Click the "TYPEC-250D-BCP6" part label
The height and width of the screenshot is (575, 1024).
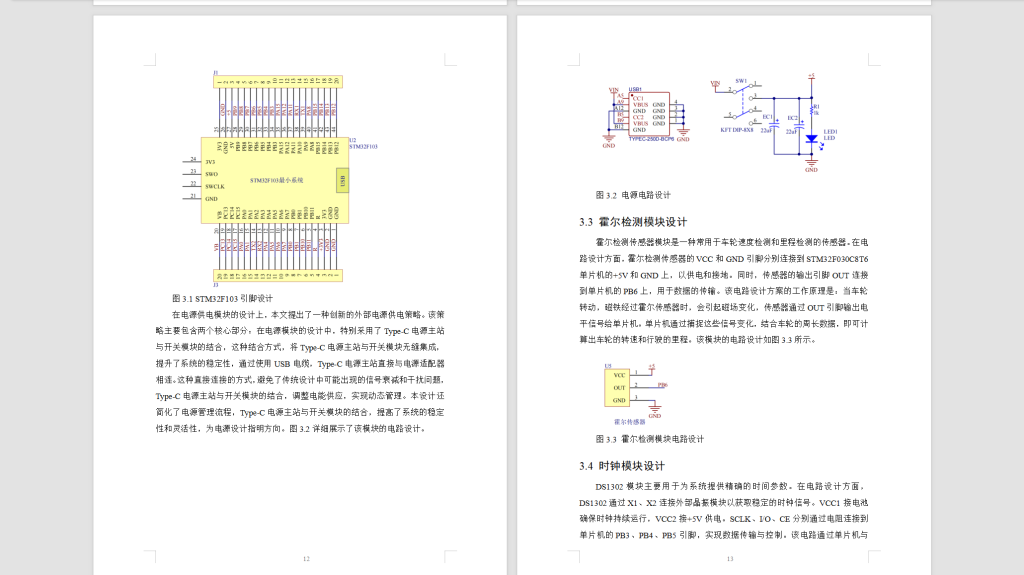pyautogui.click(x=651, y=139)
